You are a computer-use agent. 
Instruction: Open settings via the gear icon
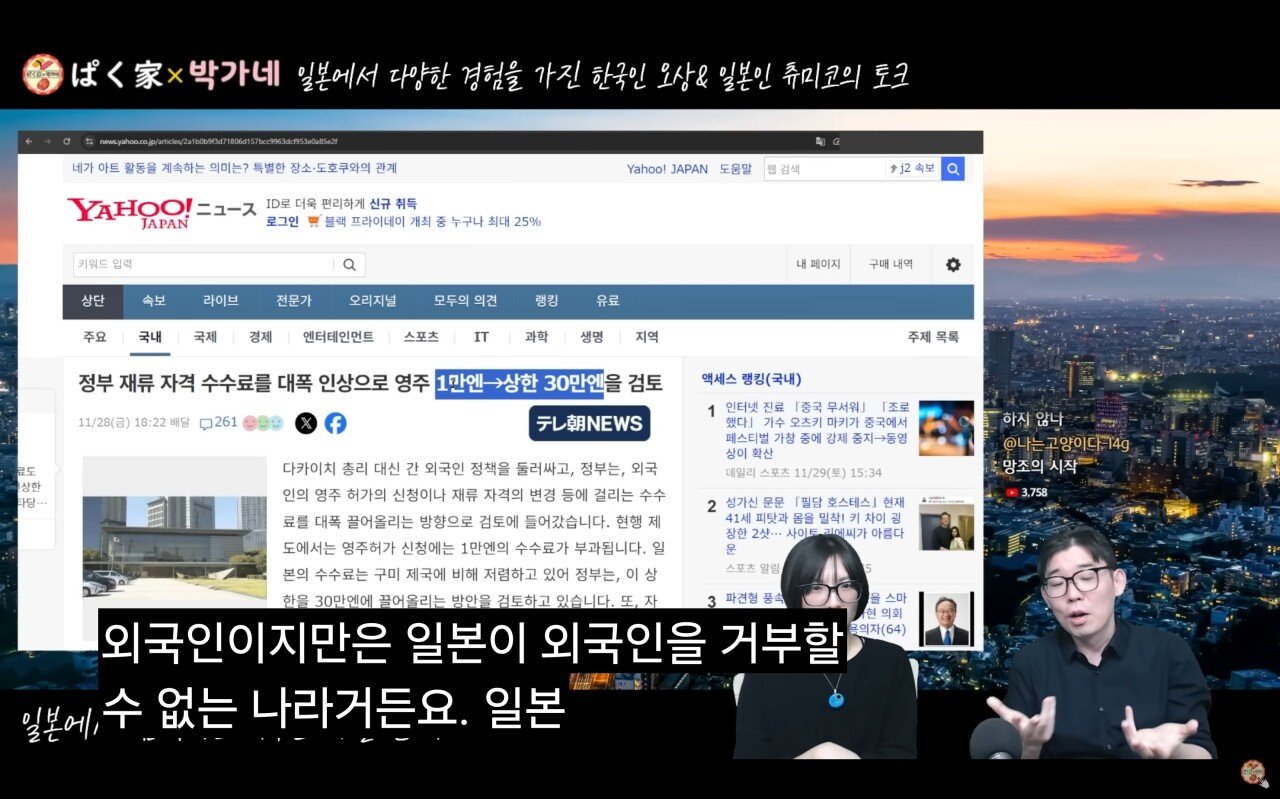tap(953, 265)
